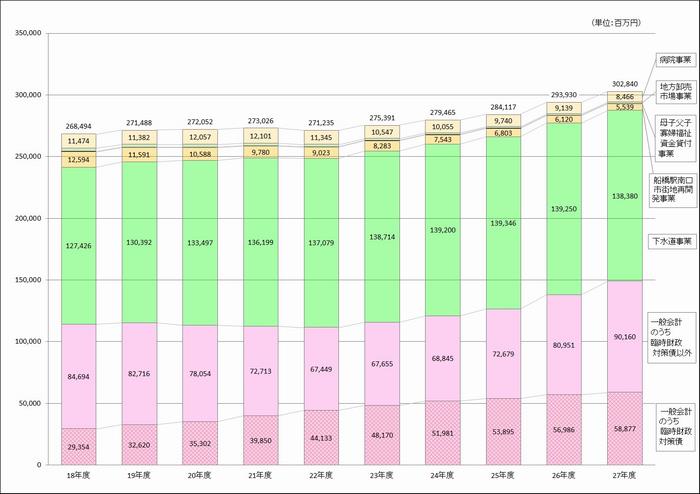
Task: Select the green segment labeled 137,079
Action: [321, 243]
